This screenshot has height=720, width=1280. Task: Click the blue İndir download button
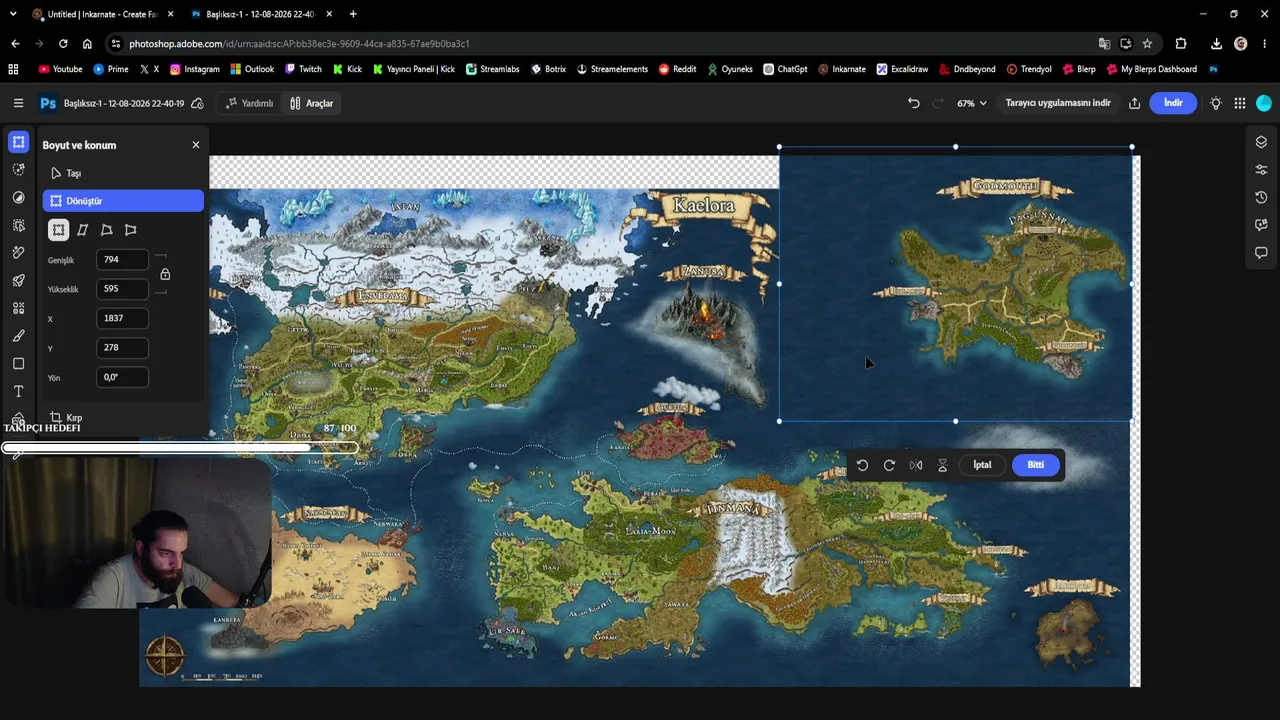click(1173, 103)
